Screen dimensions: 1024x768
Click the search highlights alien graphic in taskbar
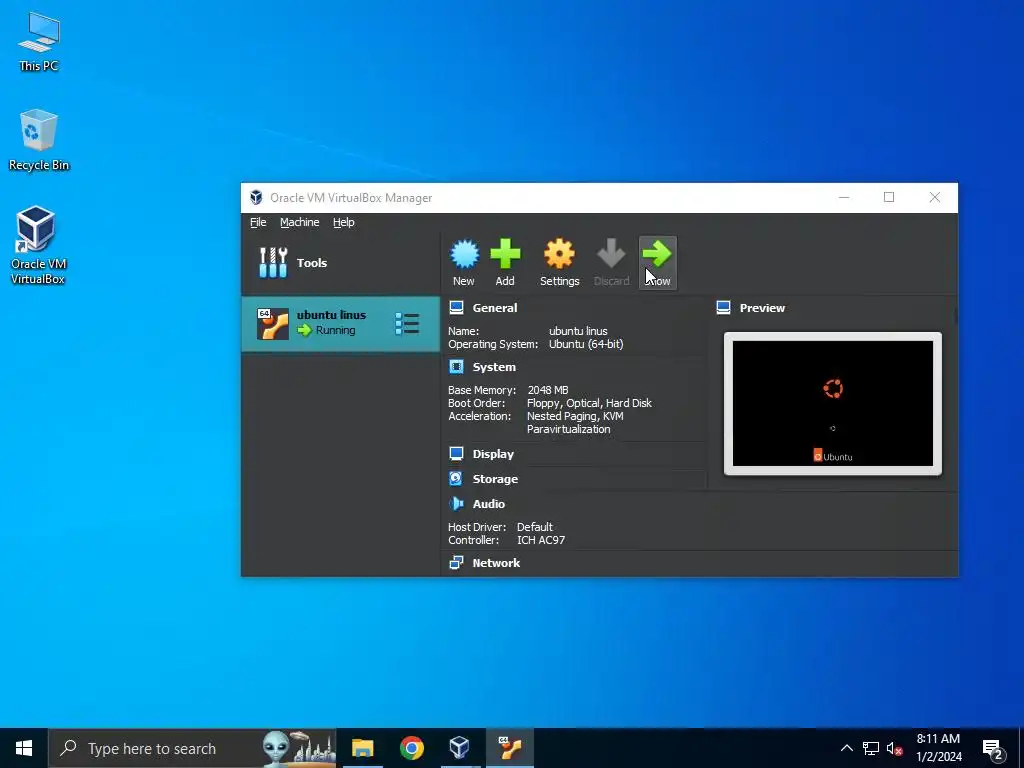298,748
